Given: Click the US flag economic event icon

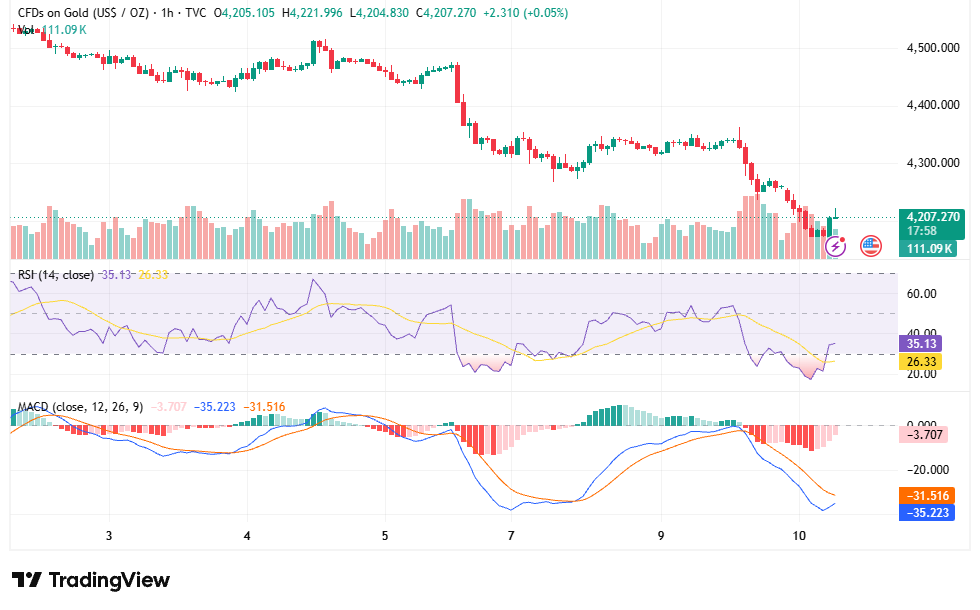Looking at the screenshot, I should (x=871, y=246).
